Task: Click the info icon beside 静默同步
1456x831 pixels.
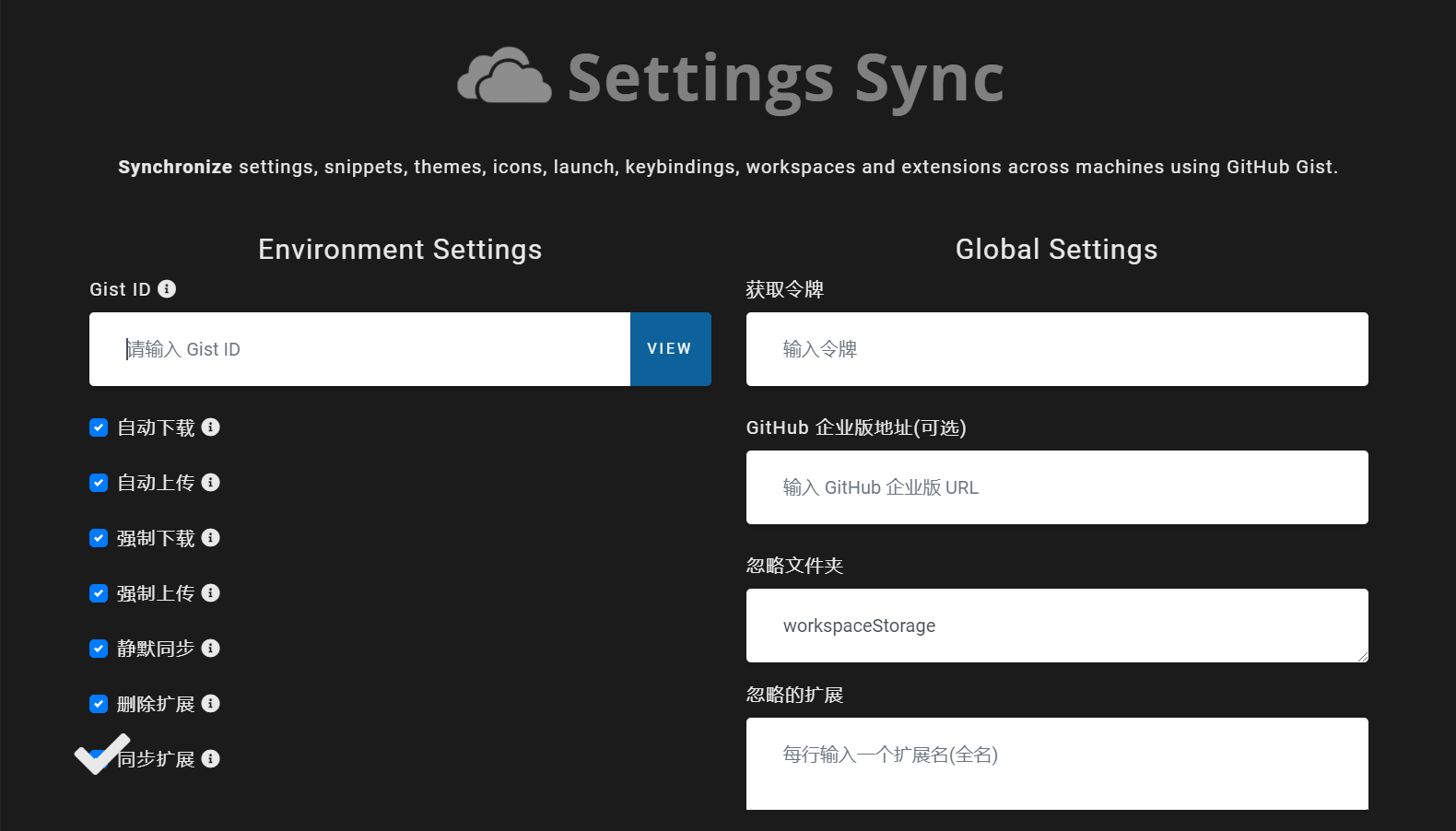Action: click(x=211, y=649)
